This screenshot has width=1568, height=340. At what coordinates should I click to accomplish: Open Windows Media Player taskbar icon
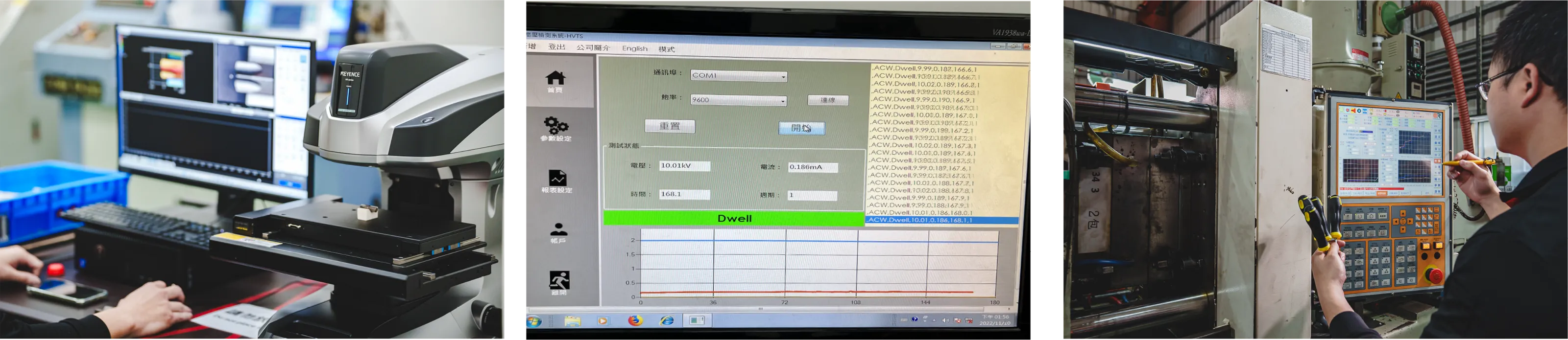tap(603, 320)
